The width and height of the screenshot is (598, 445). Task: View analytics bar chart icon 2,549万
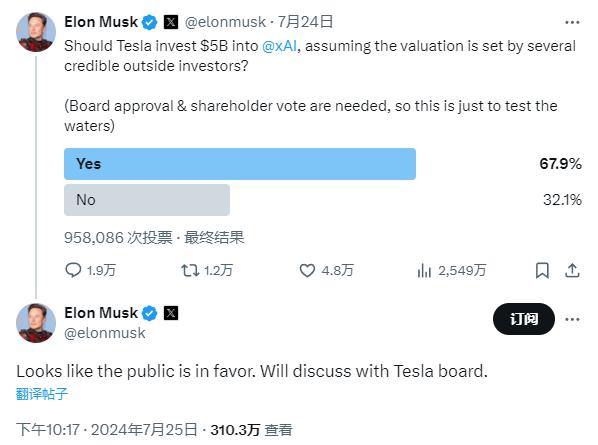(424, 270)
